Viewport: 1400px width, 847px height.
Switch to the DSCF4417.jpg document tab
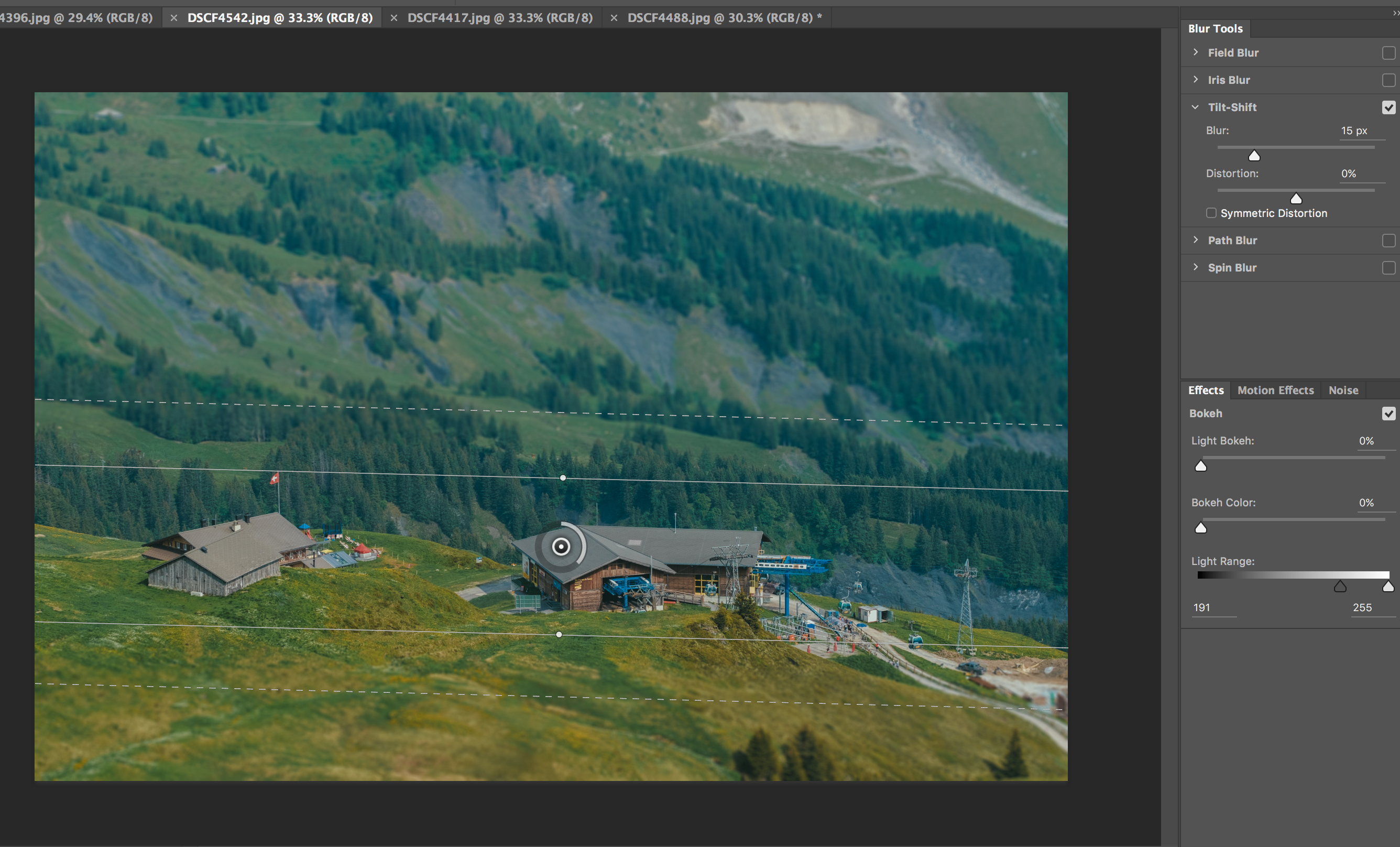499,18
